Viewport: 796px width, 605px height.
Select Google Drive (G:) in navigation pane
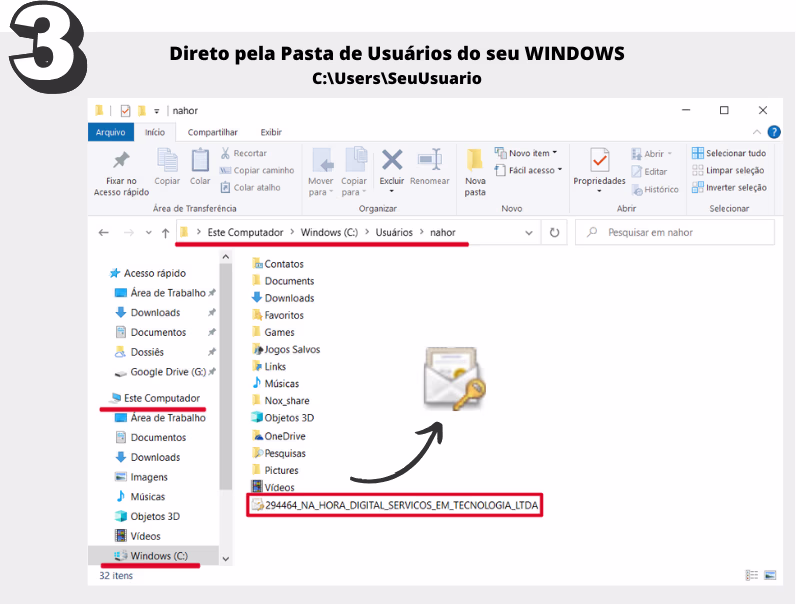[160, 372]
